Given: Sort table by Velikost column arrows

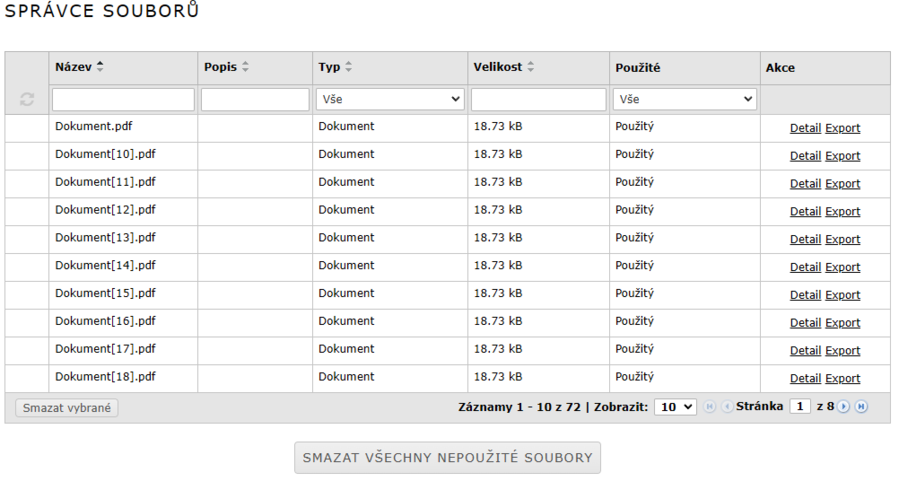Looking at the screenshot, I should click(x=531, y=67).
